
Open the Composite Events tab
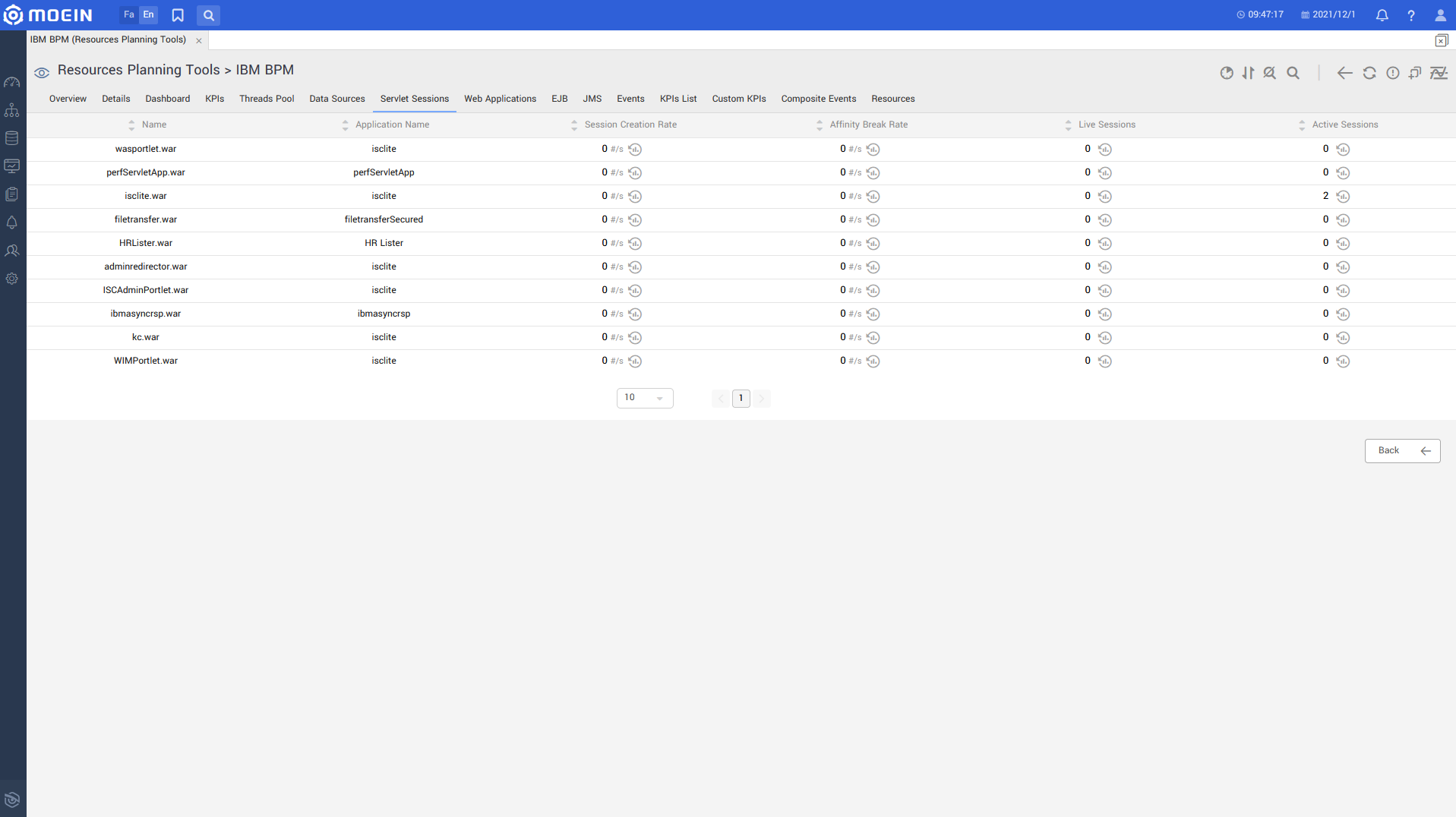coord(819,99)
